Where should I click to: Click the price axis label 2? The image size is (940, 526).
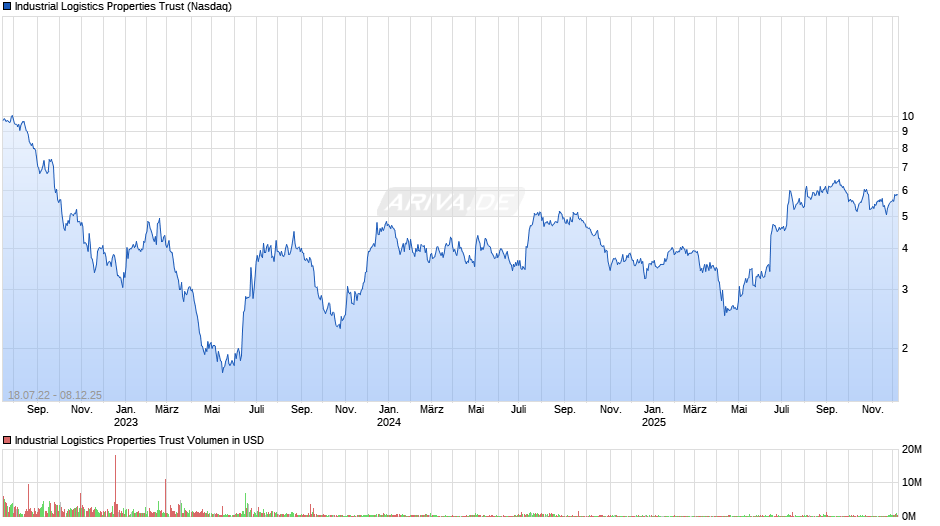point(905,348)
